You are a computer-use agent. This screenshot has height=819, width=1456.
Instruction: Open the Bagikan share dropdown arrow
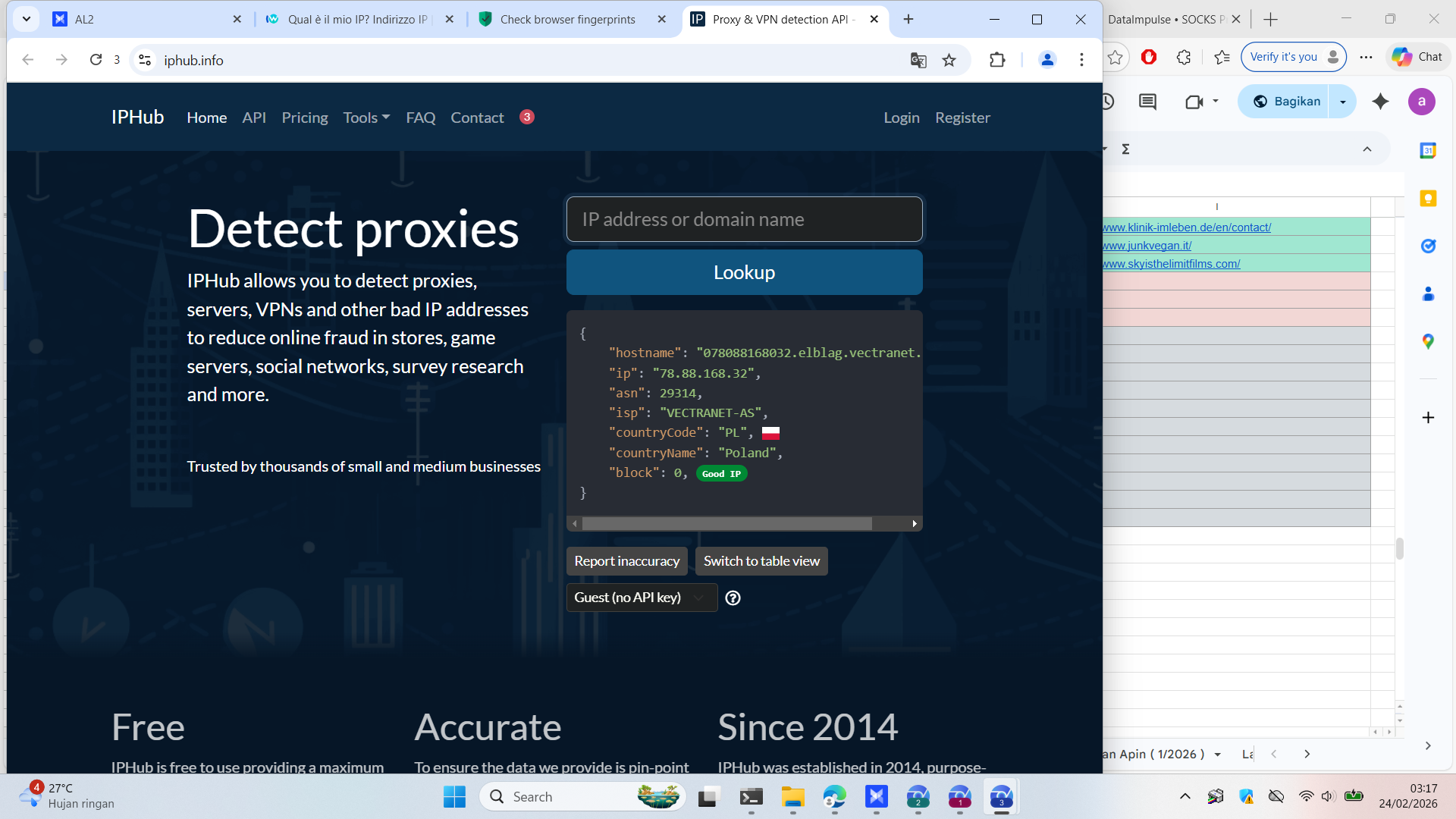(x=1343, y=102)
